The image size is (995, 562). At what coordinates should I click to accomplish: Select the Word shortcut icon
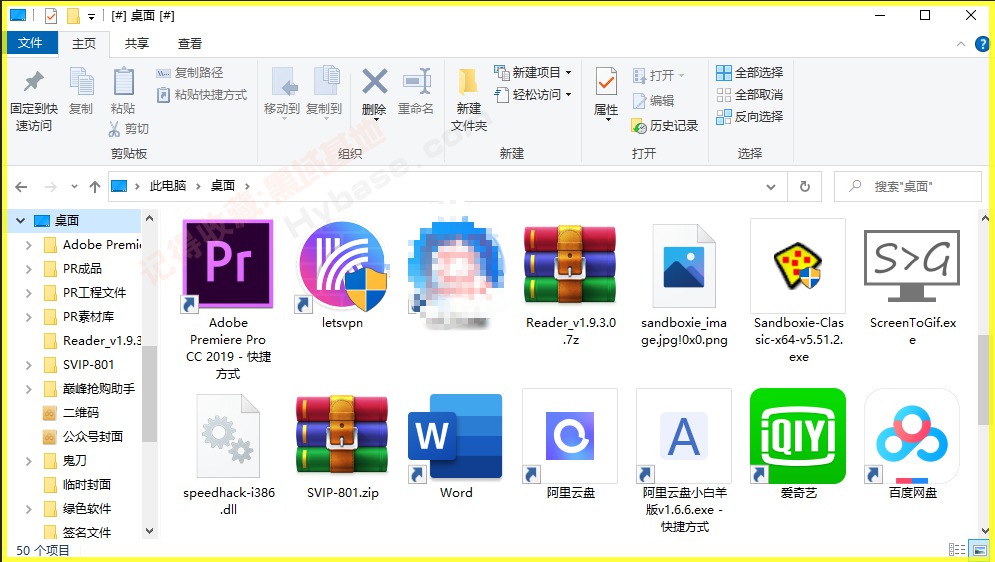click(456, 436)
